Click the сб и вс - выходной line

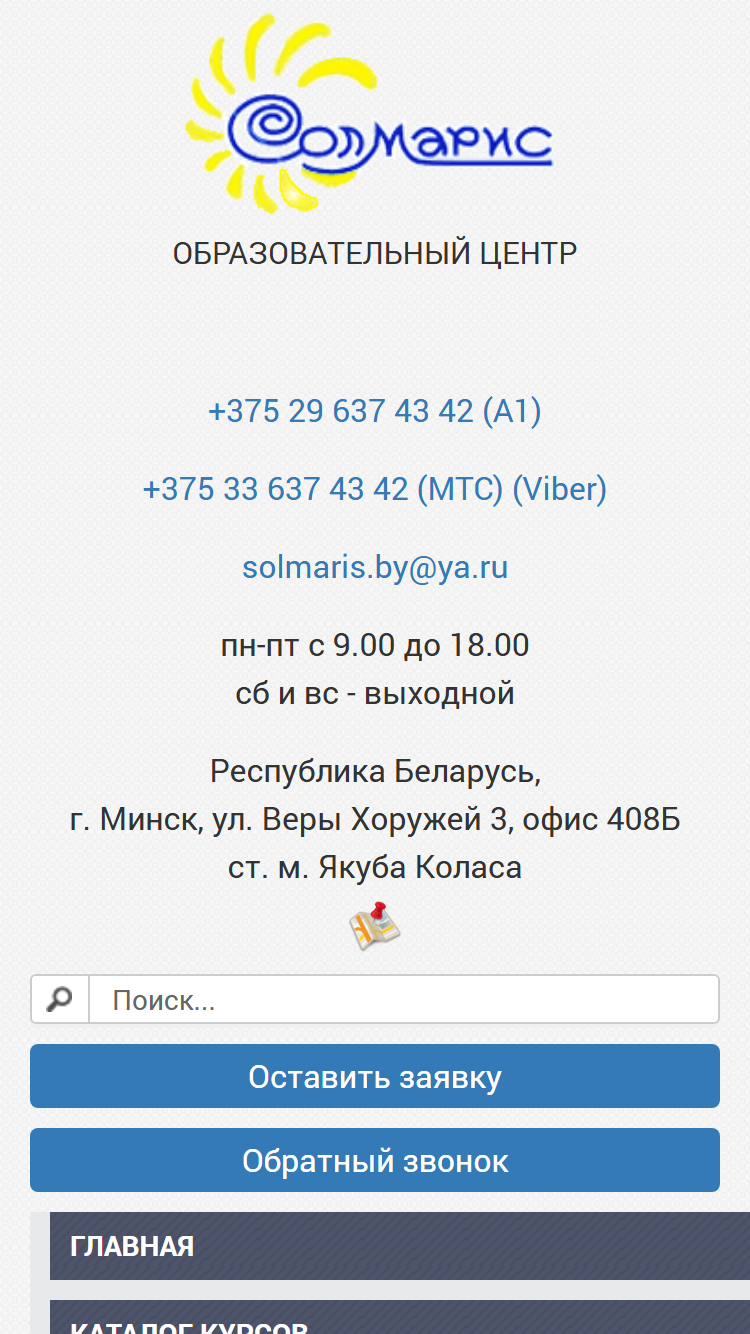(375, 692)
